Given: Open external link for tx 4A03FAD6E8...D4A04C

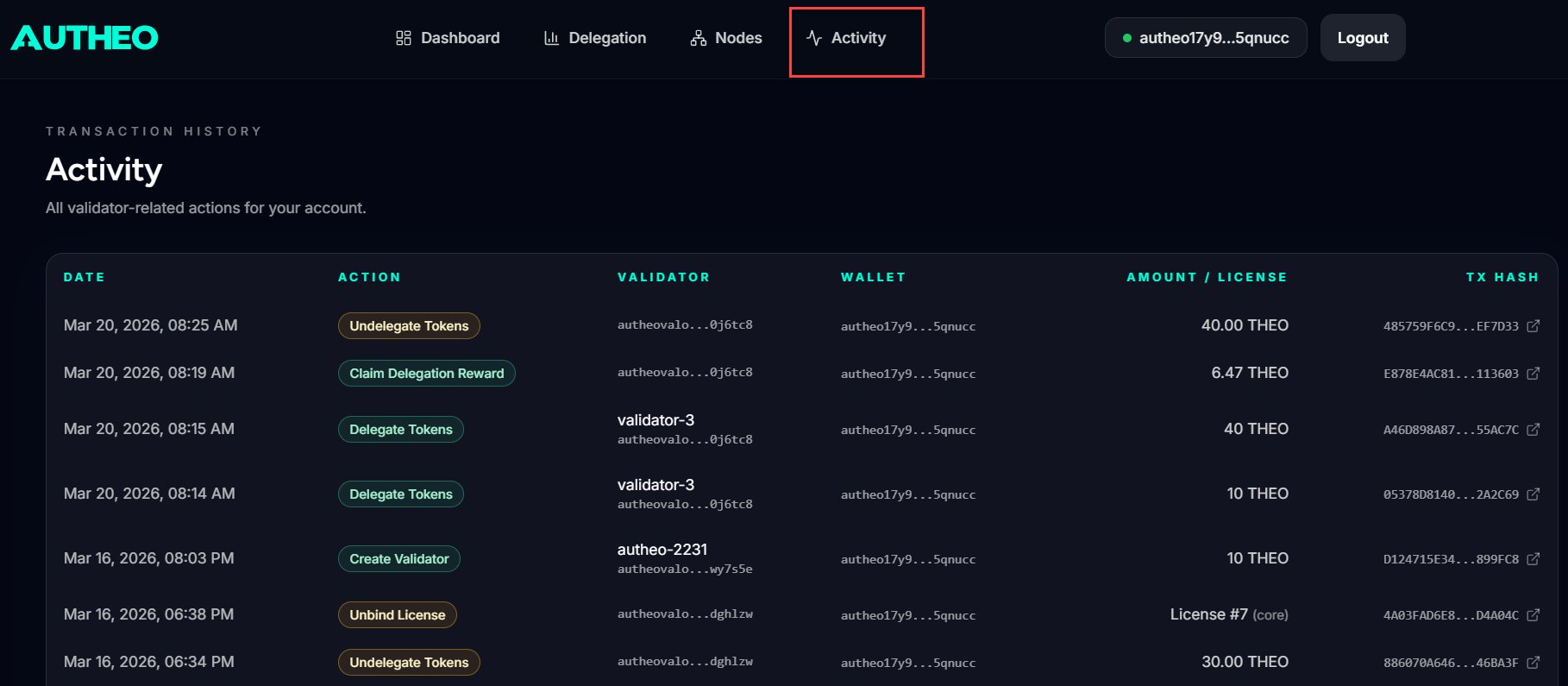Looking at the screenshot, I should pos(1533,615).
